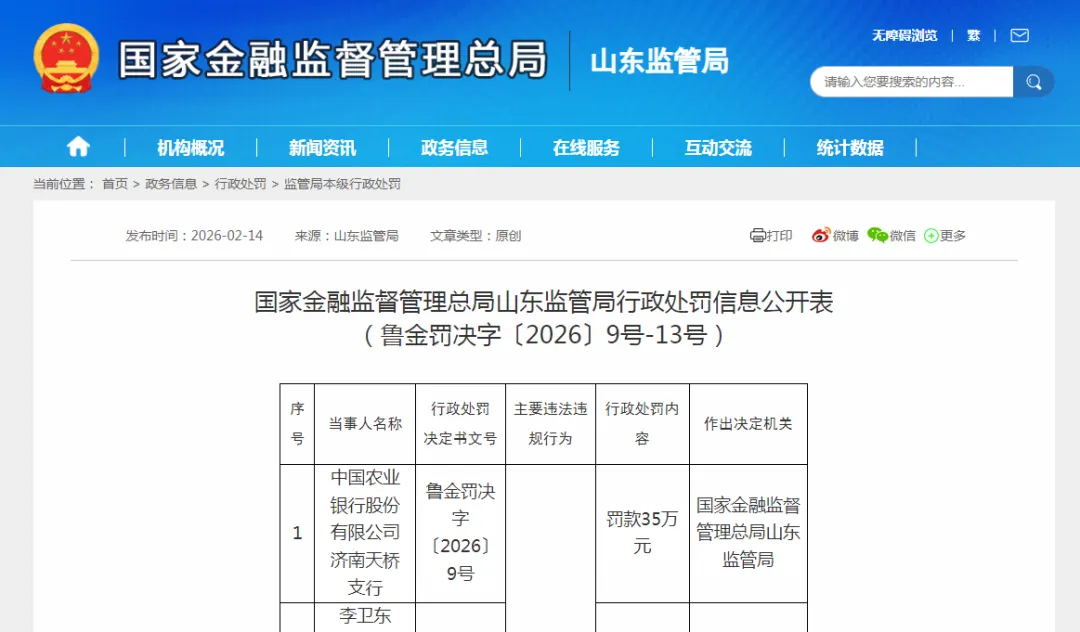Click 序号 table header cell
1080x632 pixels.
tap(297, 424)
